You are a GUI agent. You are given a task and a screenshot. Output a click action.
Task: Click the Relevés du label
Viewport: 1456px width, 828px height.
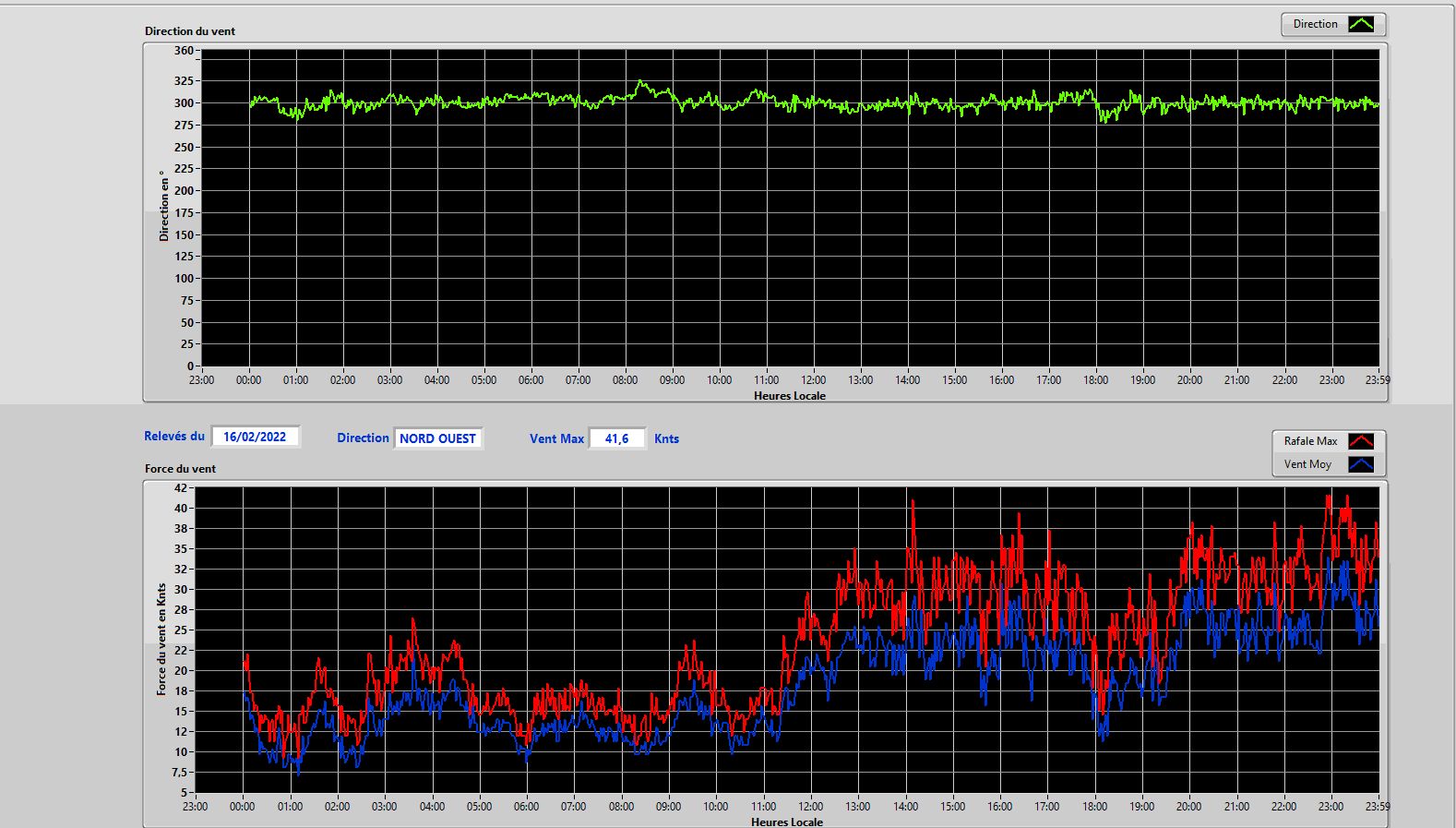(174, 436)
